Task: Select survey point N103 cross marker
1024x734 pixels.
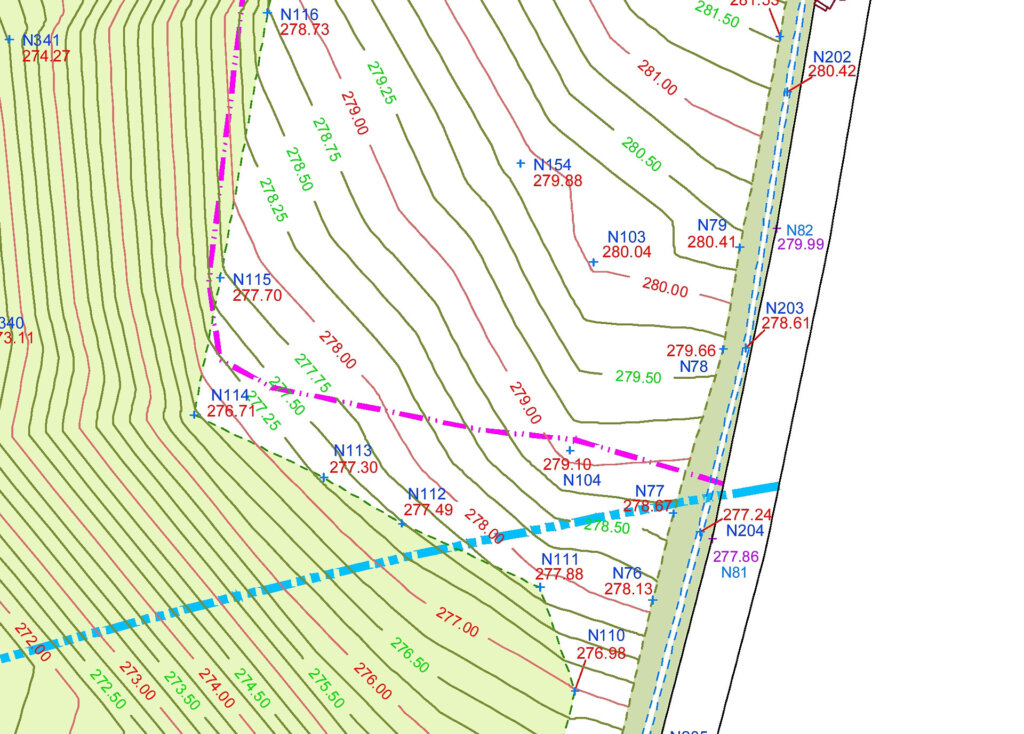Action: [x=594, y=262]
